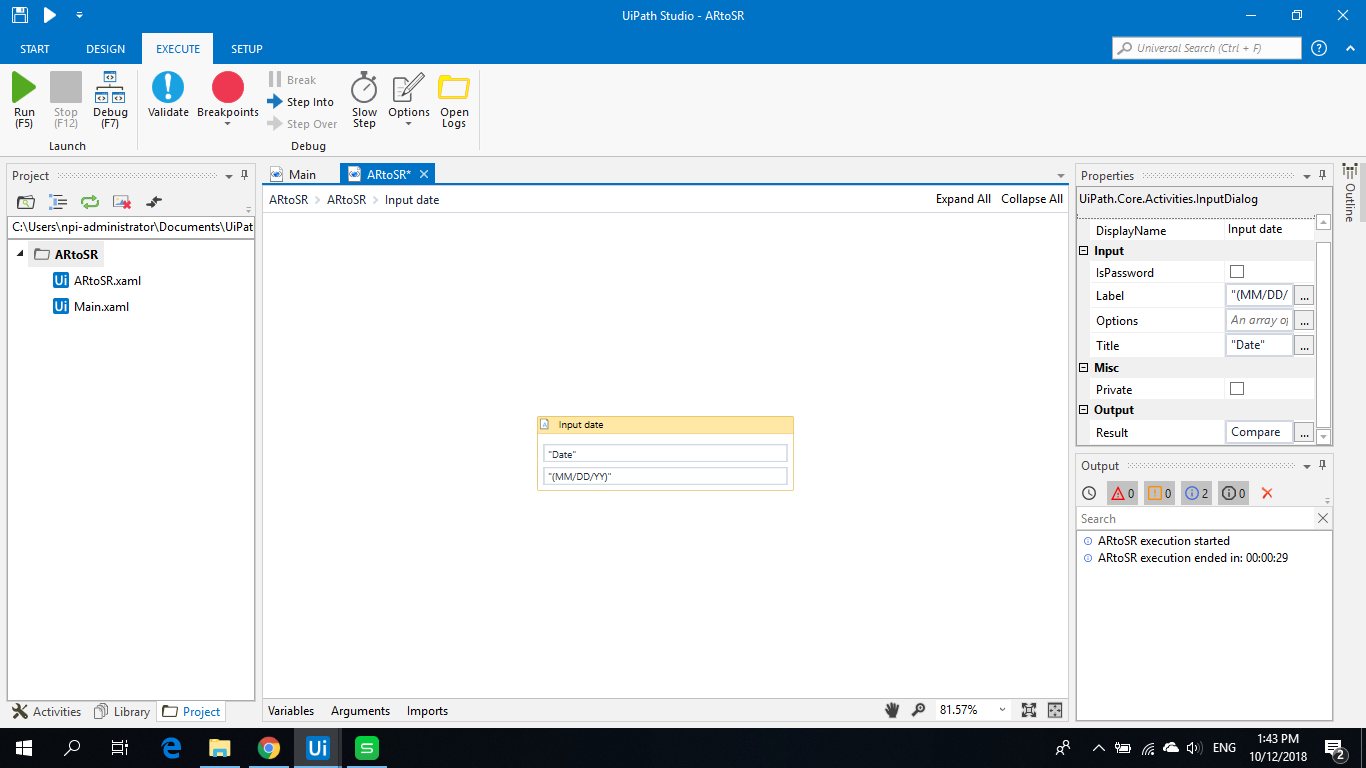Toggle the Slow Step stopwatch
Screen dimensions: 1366x768
[x=364, y=99]
